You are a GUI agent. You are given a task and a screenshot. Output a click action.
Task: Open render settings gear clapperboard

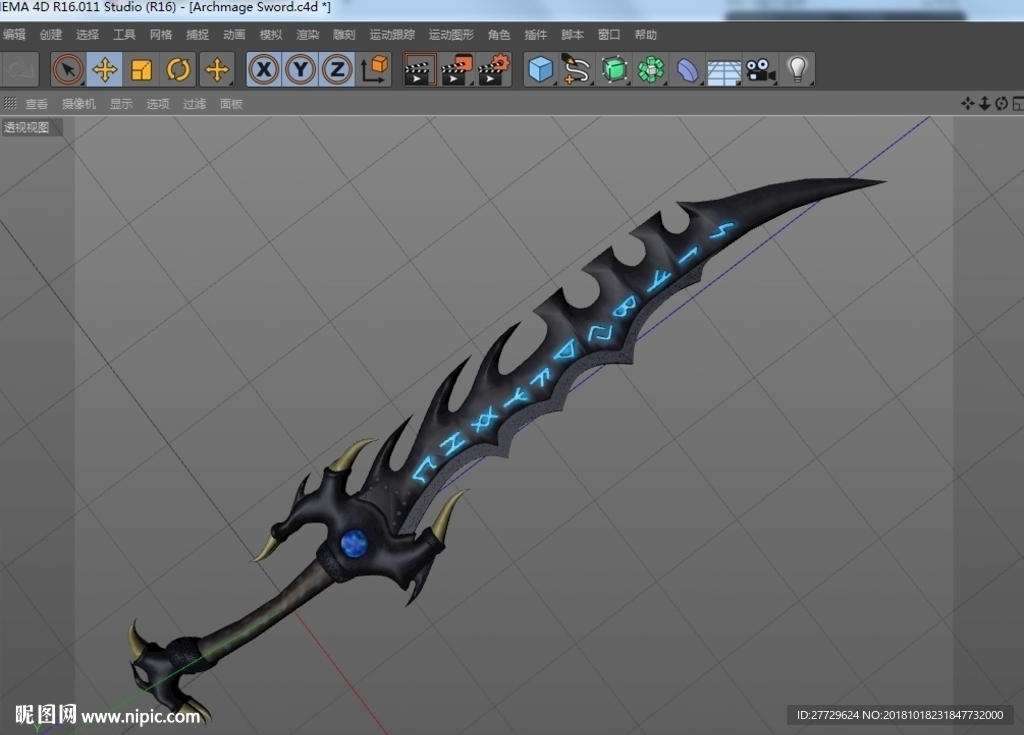click(x=494, y=70)
